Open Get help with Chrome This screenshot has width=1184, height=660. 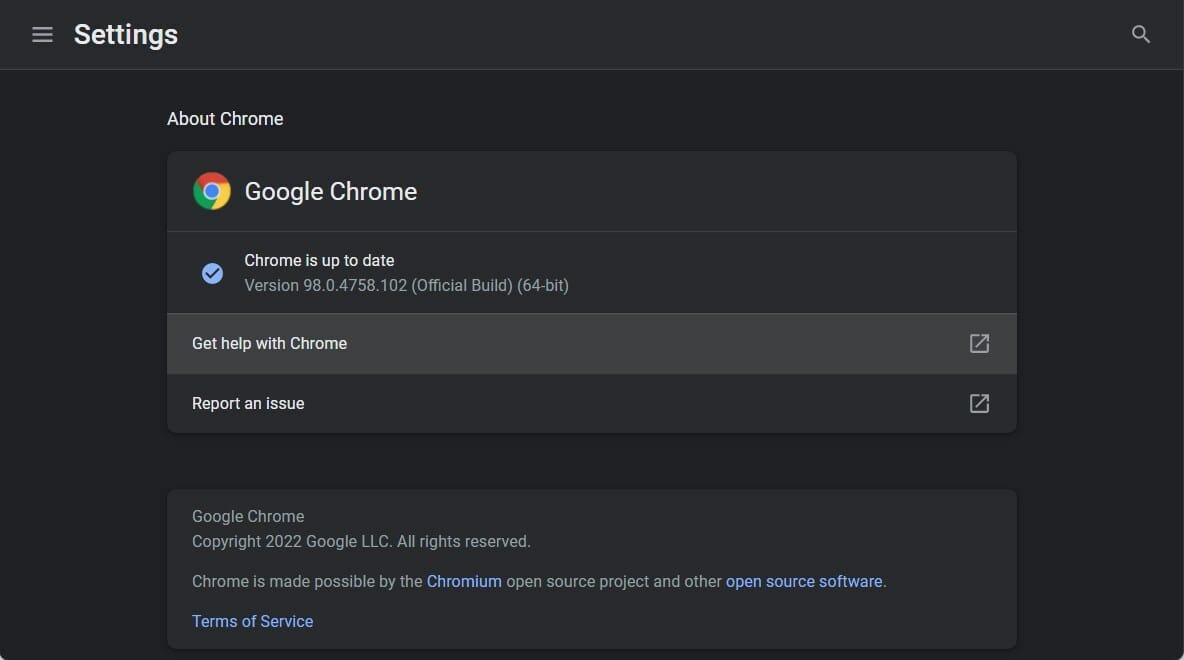coord(269,343)
